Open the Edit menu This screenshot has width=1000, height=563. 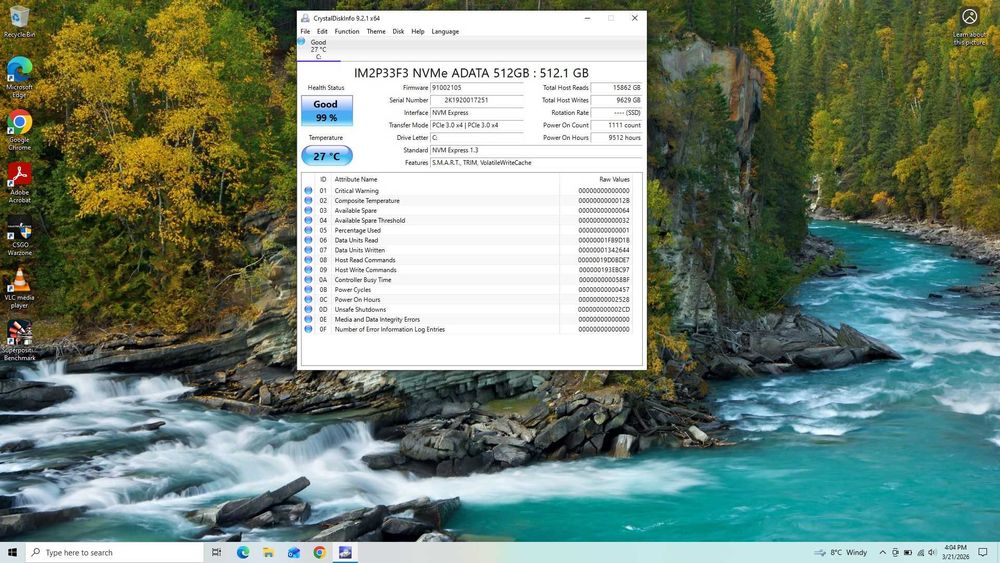pyautogui.click(x=322, y=31)
